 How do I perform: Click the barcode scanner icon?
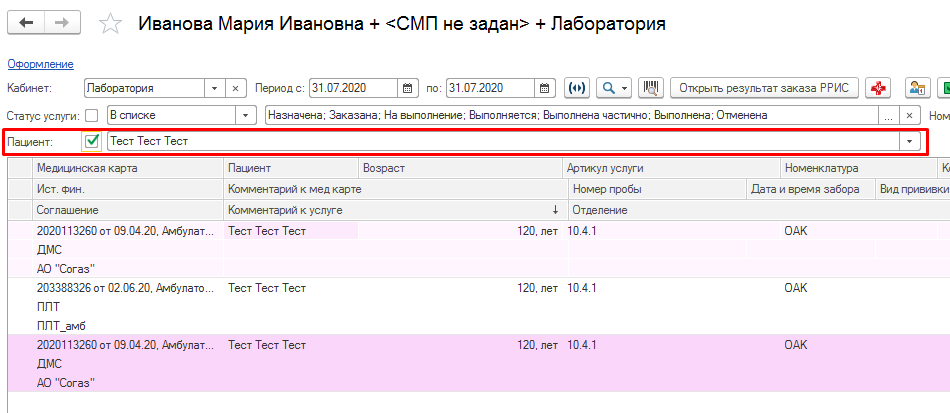pos(652,88)
